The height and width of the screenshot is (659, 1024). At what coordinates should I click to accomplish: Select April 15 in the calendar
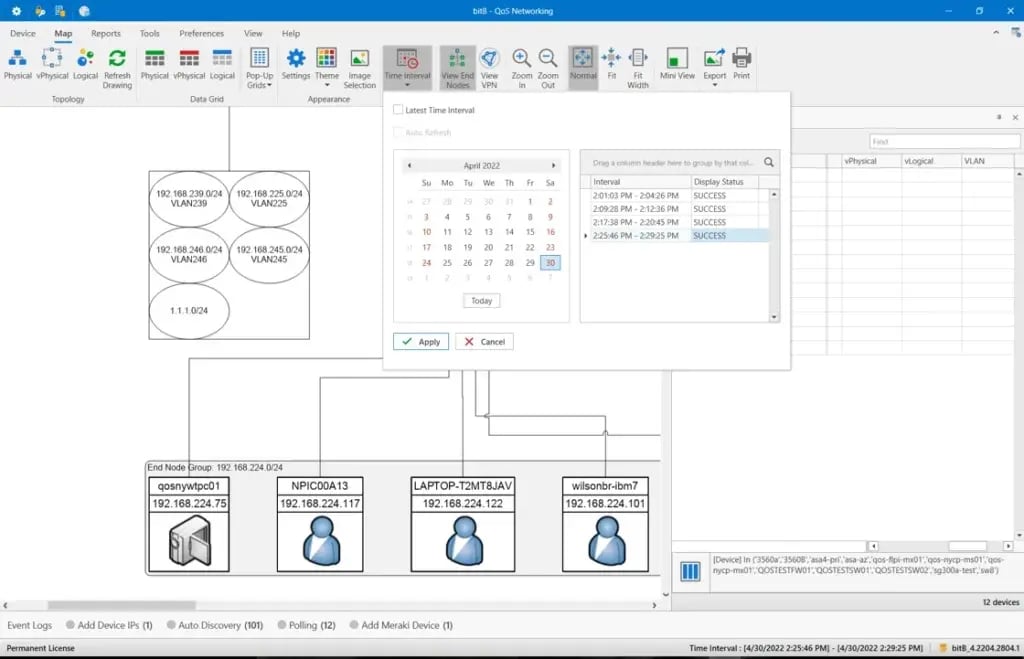click(x=530, y=232)
